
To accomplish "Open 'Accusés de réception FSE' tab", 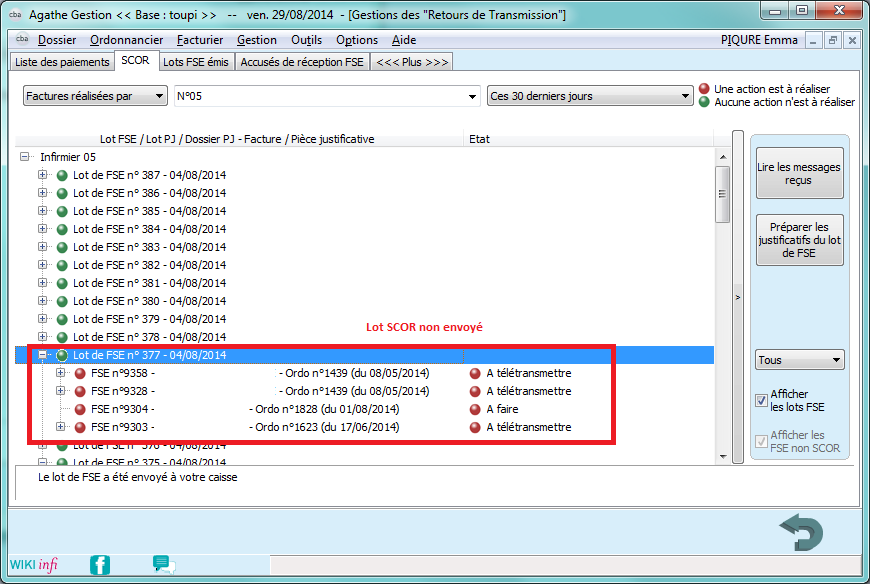I will 302,62.
